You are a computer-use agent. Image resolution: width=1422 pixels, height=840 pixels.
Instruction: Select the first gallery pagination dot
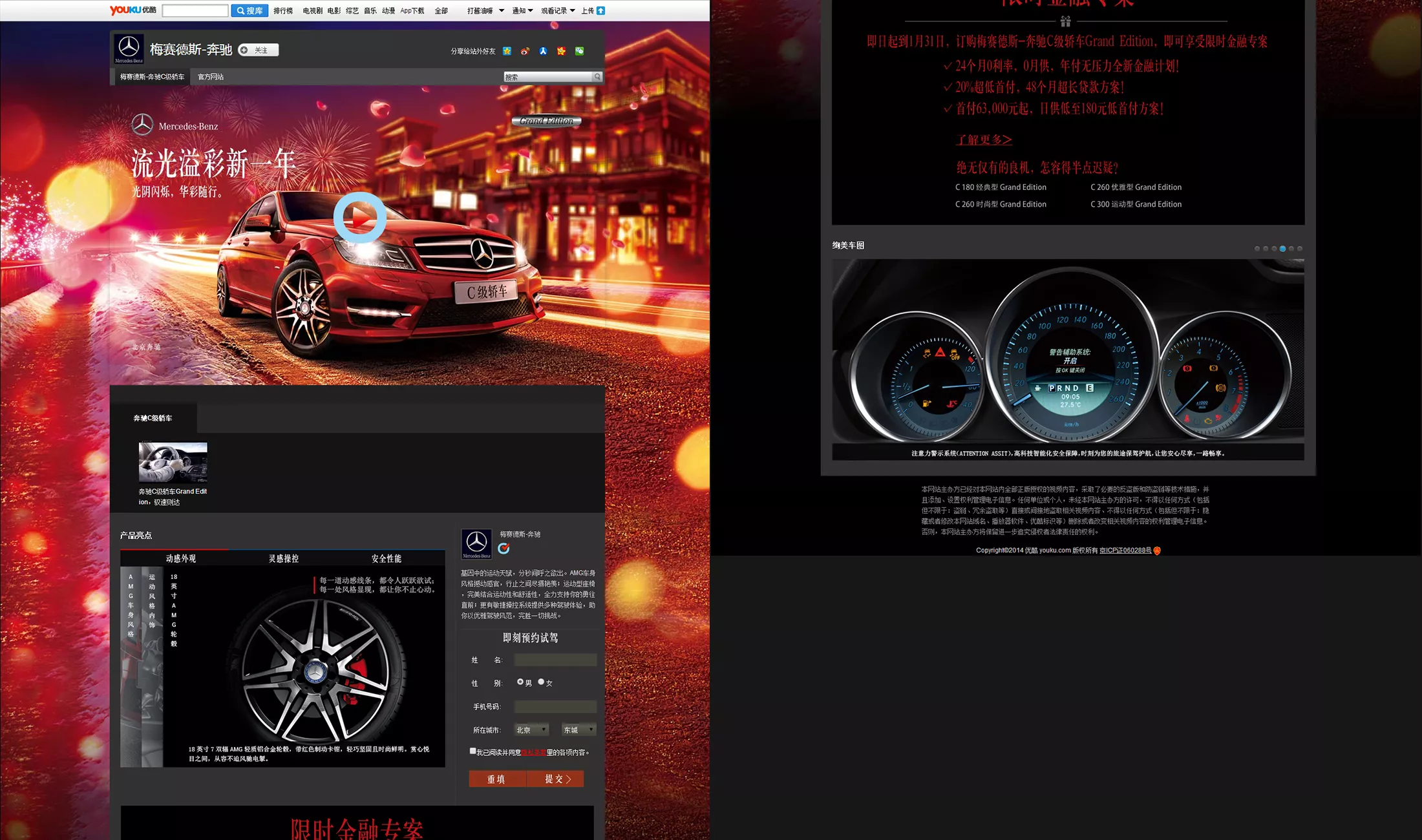tap(1257, 249)
